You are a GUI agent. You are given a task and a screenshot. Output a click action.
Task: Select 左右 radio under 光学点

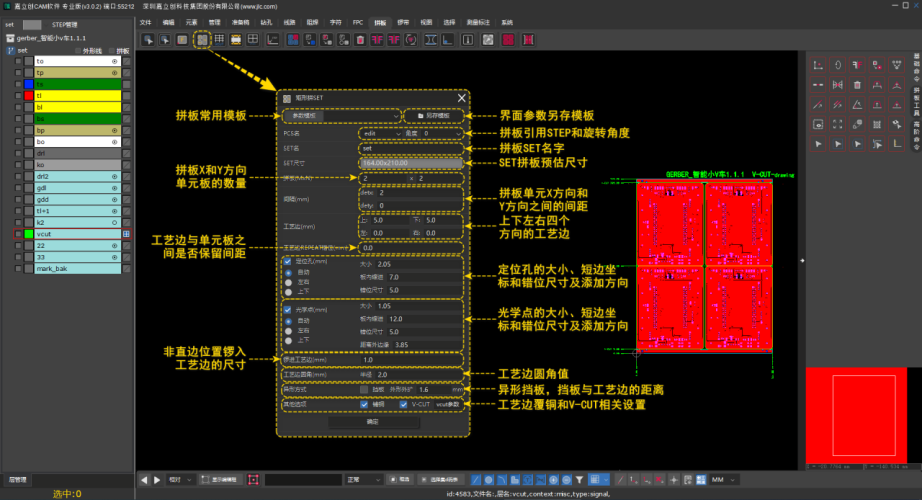(x=288, y=331)
